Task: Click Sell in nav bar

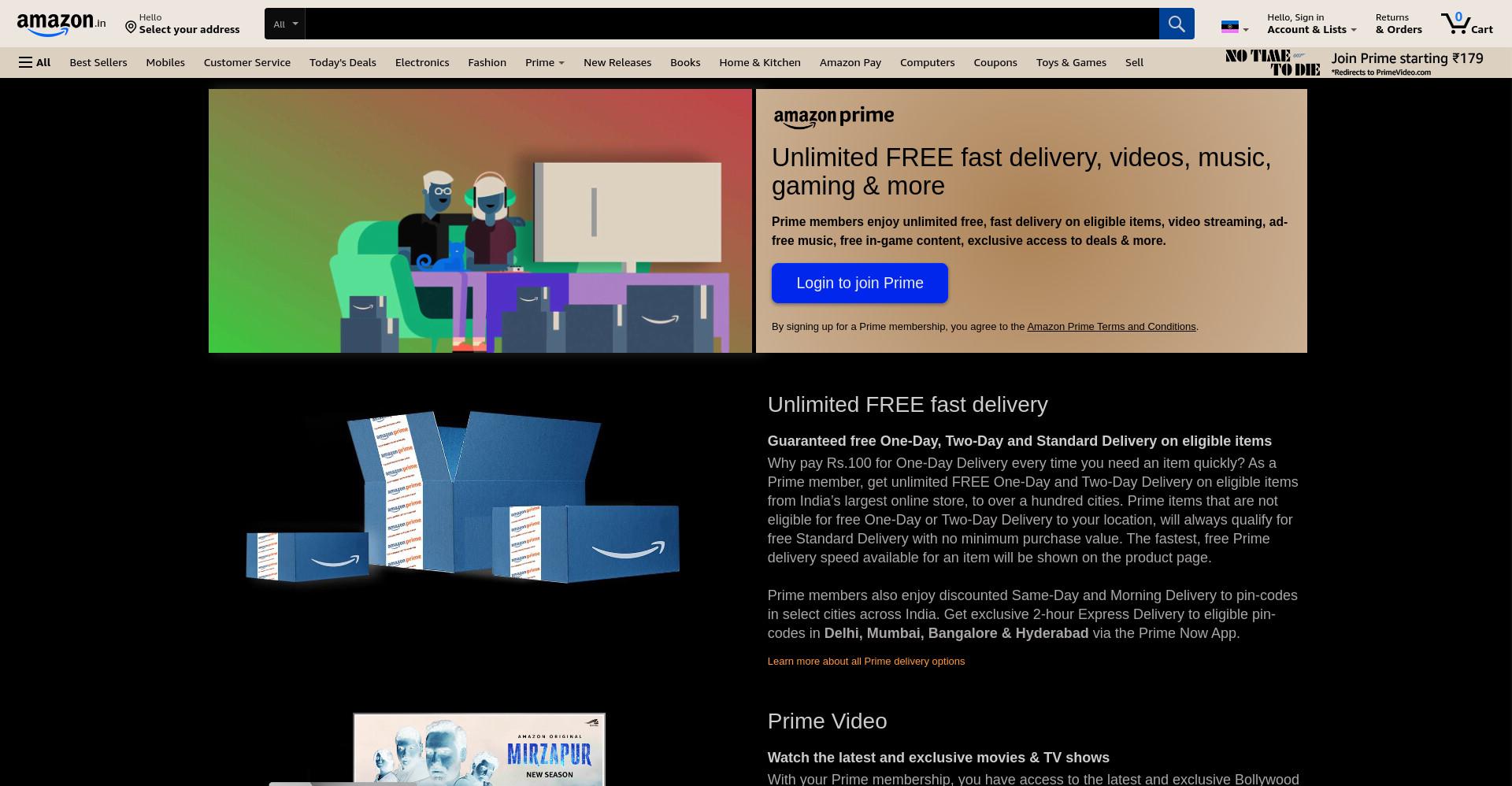Action: point(1134,62)
